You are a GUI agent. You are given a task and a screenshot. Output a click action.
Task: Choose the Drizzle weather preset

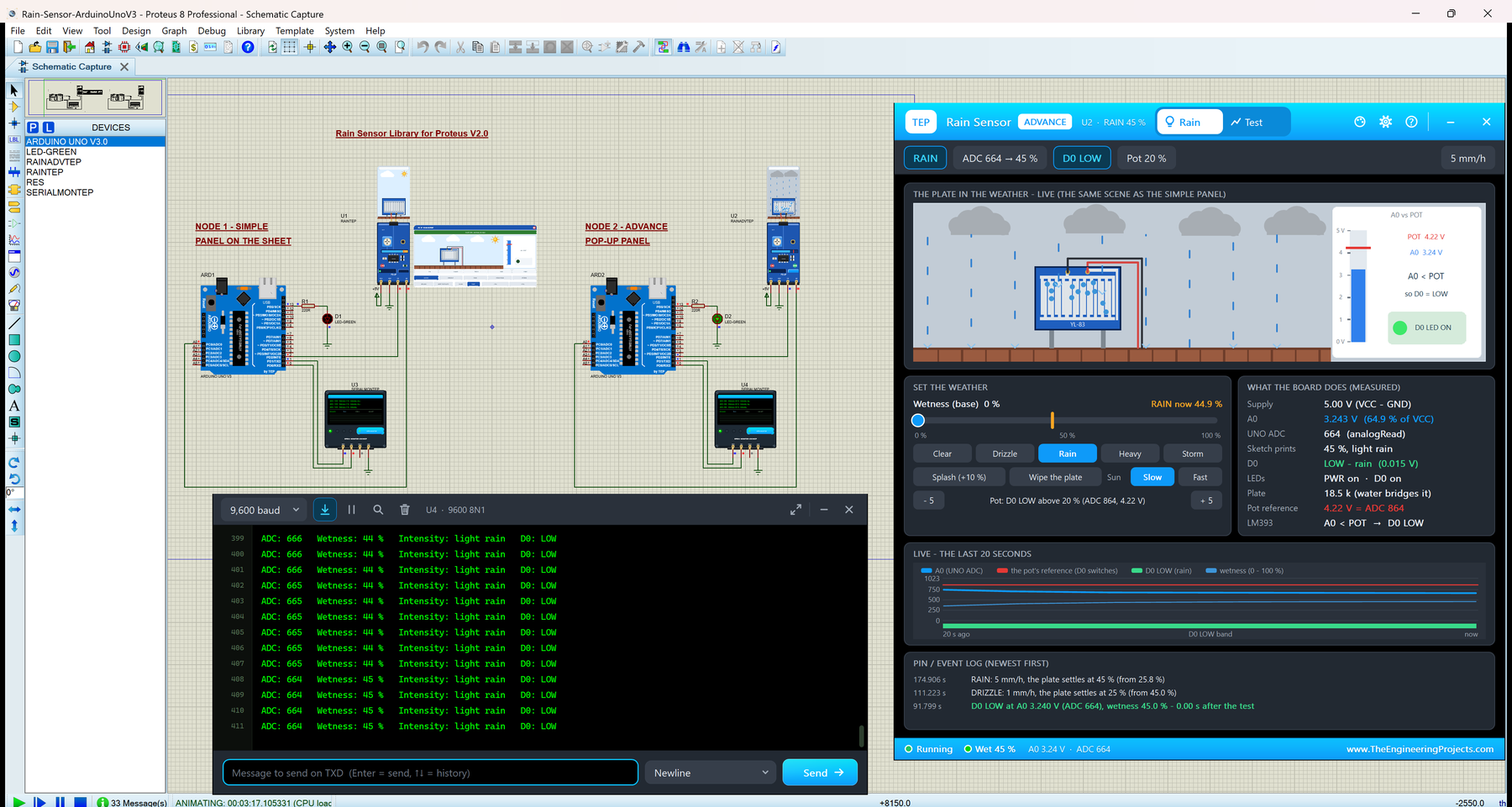point(1005,453)
